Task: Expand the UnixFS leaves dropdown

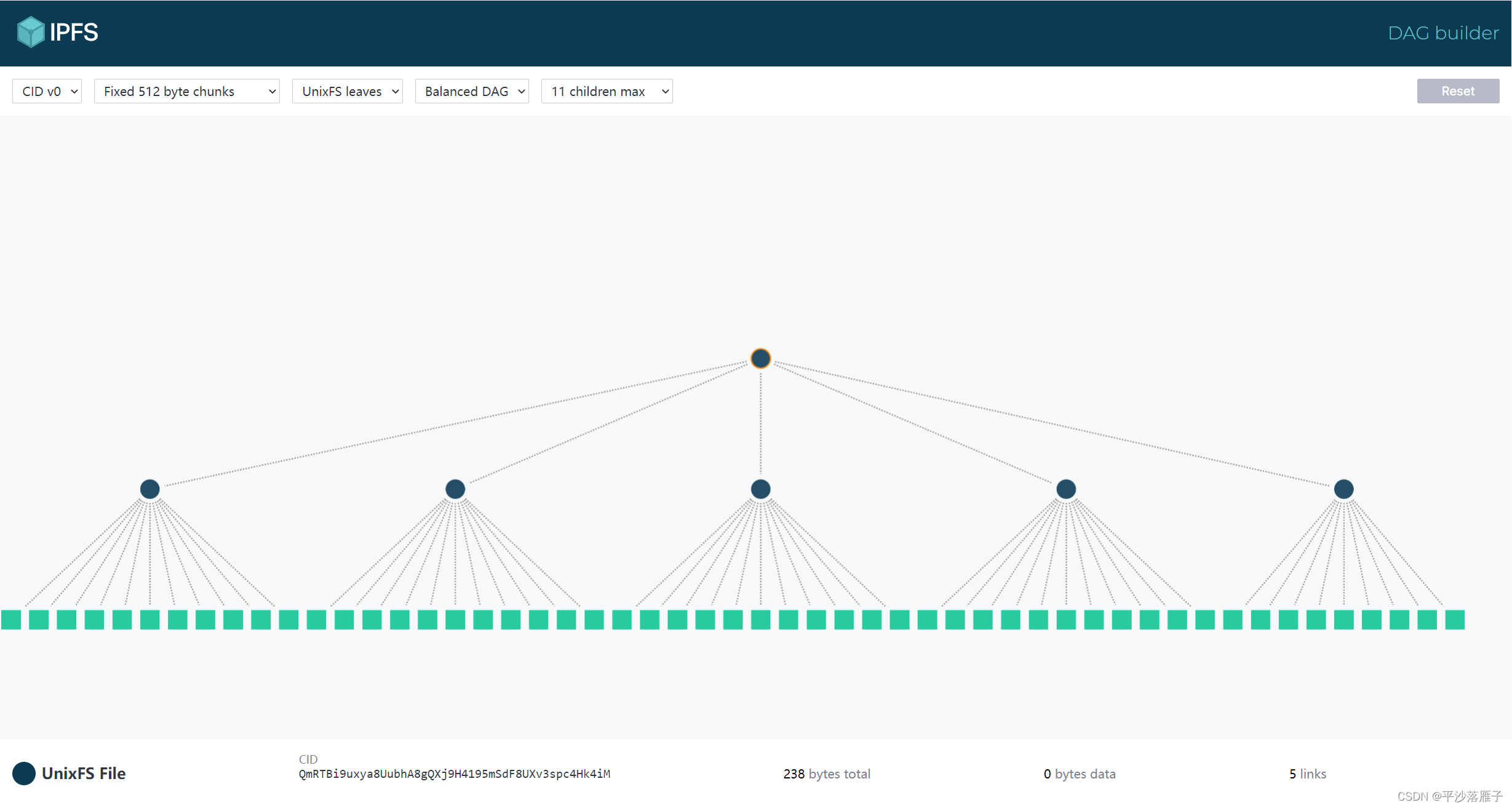Action: pyautogui.click(x=348, y=91)
